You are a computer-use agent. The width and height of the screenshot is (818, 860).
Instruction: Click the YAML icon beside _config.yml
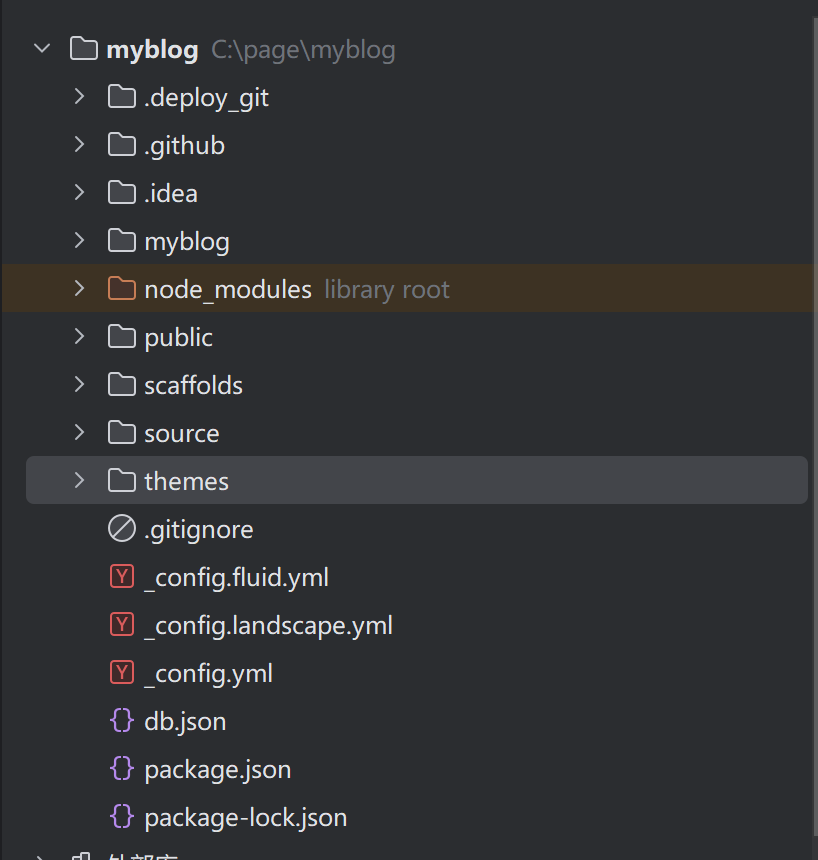tap(122, 673)
